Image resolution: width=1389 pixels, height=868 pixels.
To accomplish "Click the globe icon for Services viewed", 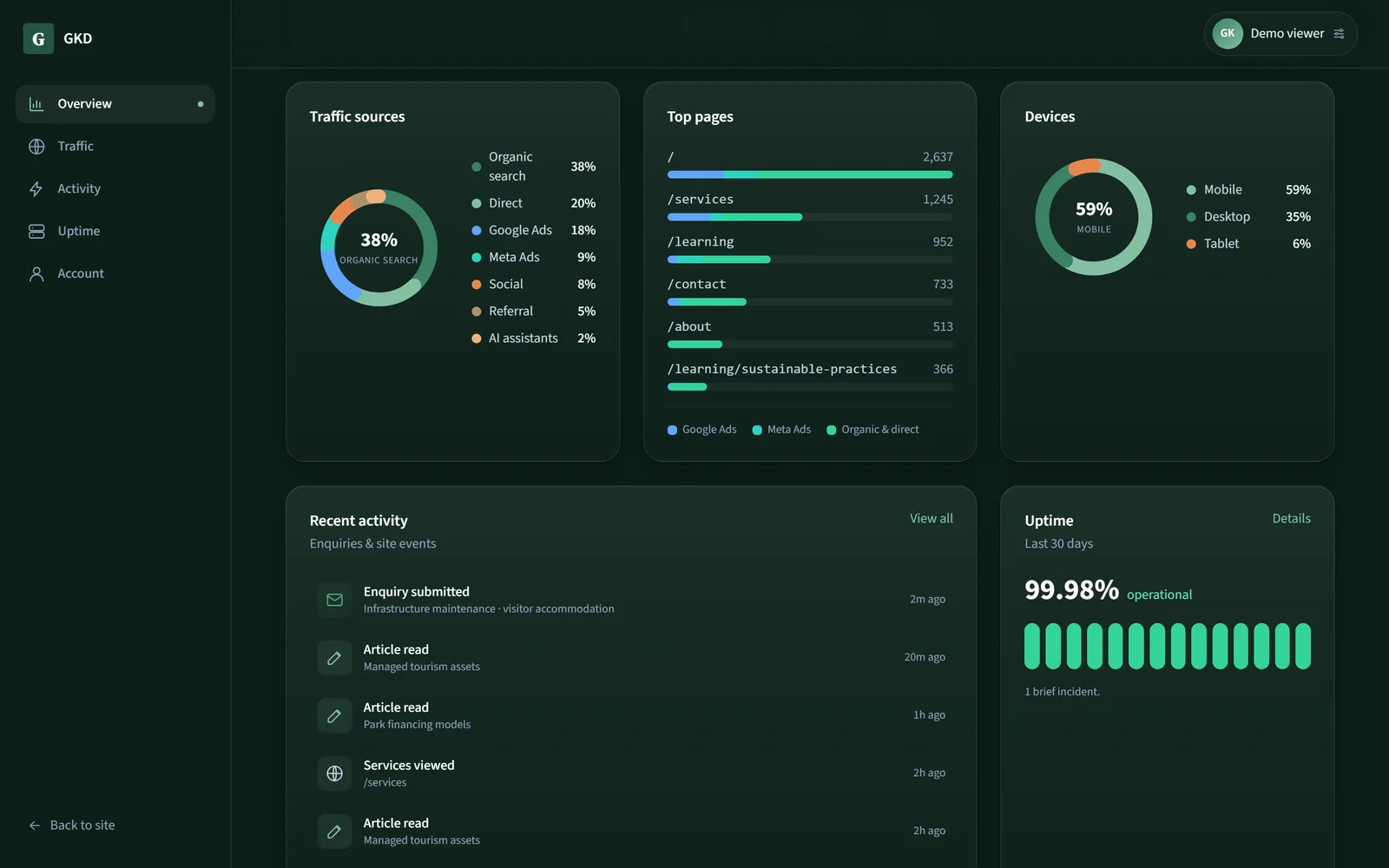I will (x=334, y=773).
